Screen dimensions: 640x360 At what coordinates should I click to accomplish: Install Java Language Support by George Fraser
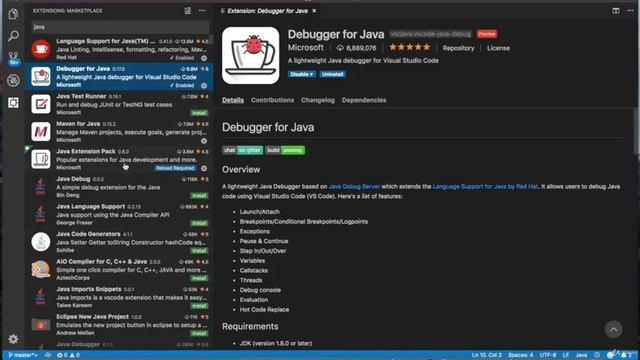pyautogui.click(x=199, y=223)
